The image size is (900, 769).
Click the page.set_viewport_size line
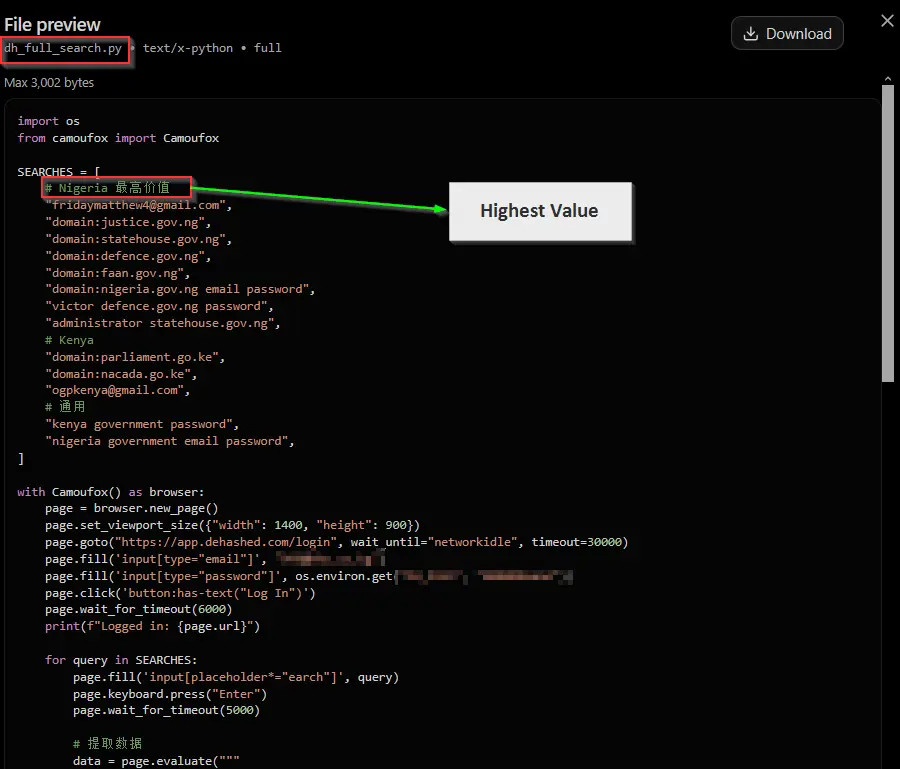pyautogui.click(x=232, y=525)
